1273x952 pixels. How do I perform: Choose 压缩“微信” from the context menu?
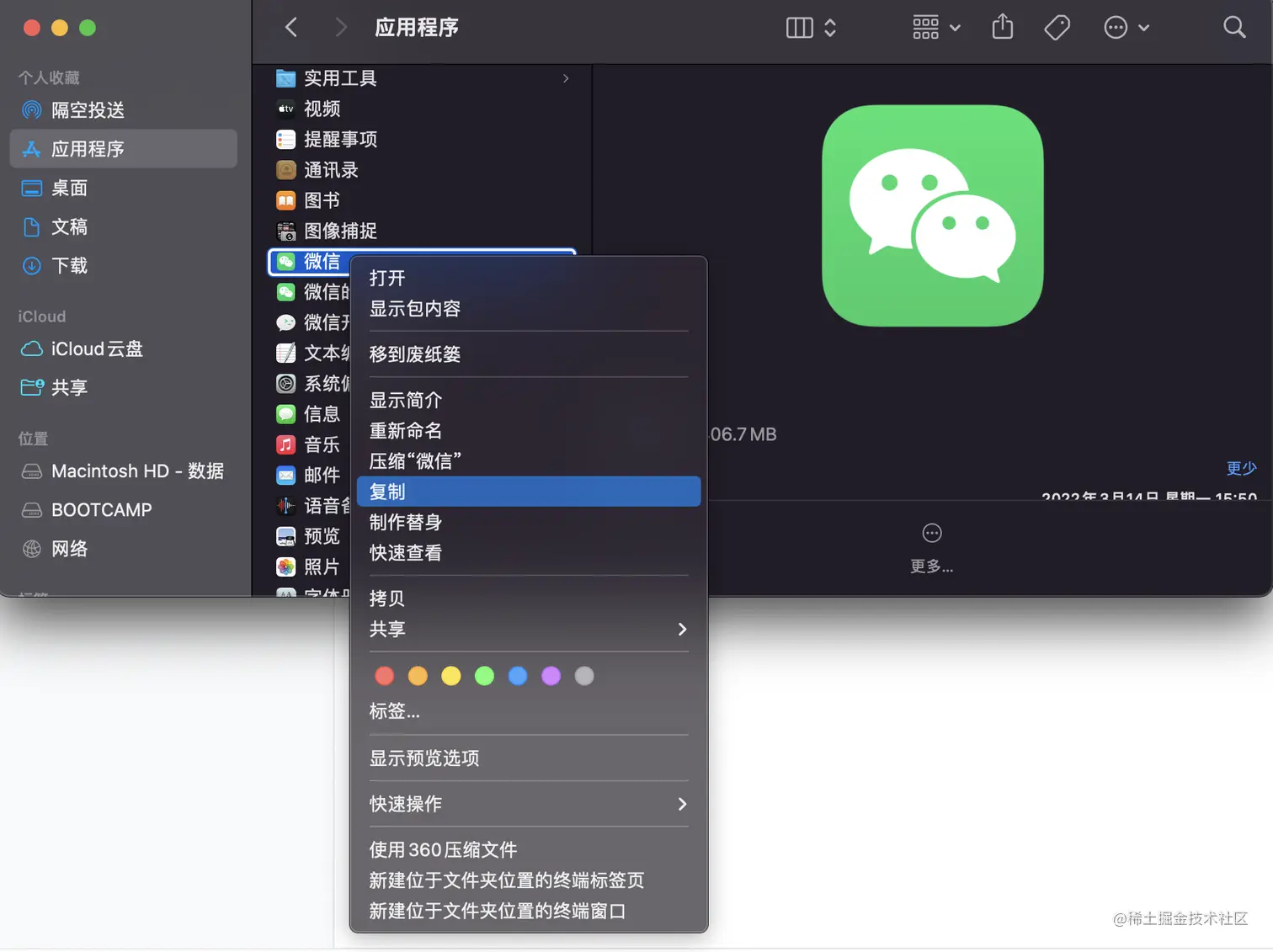click(x=529, y=461)
